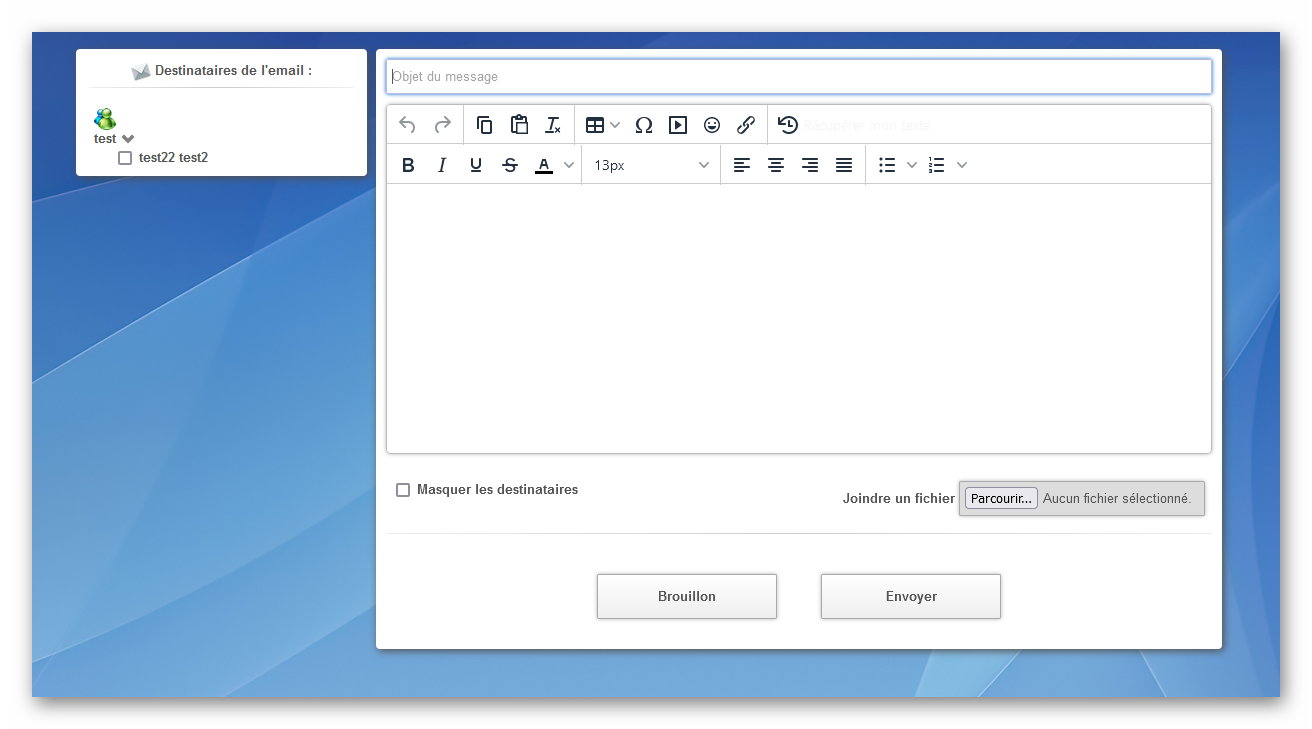Toggle strikethrough formatting
The width and height of the screenshot is (1312, 729).
[x=510, y=165]
